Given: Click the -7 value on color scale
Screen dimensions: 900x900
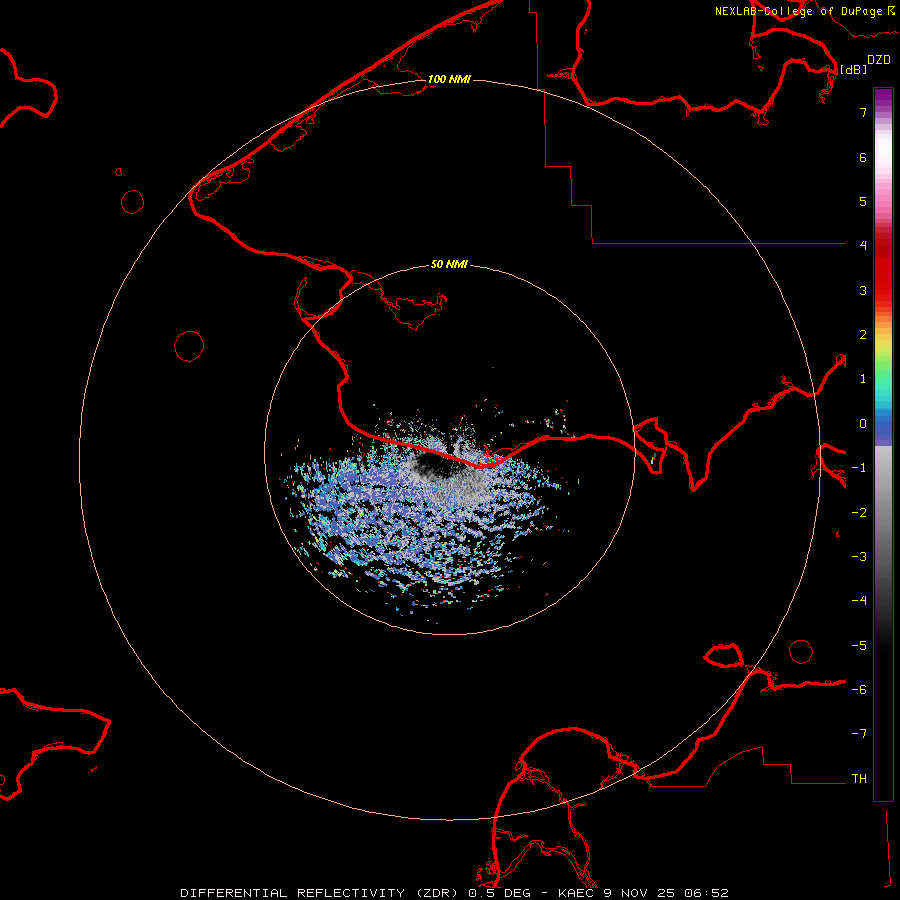Looking at the screenshot, I should point(859,734).
